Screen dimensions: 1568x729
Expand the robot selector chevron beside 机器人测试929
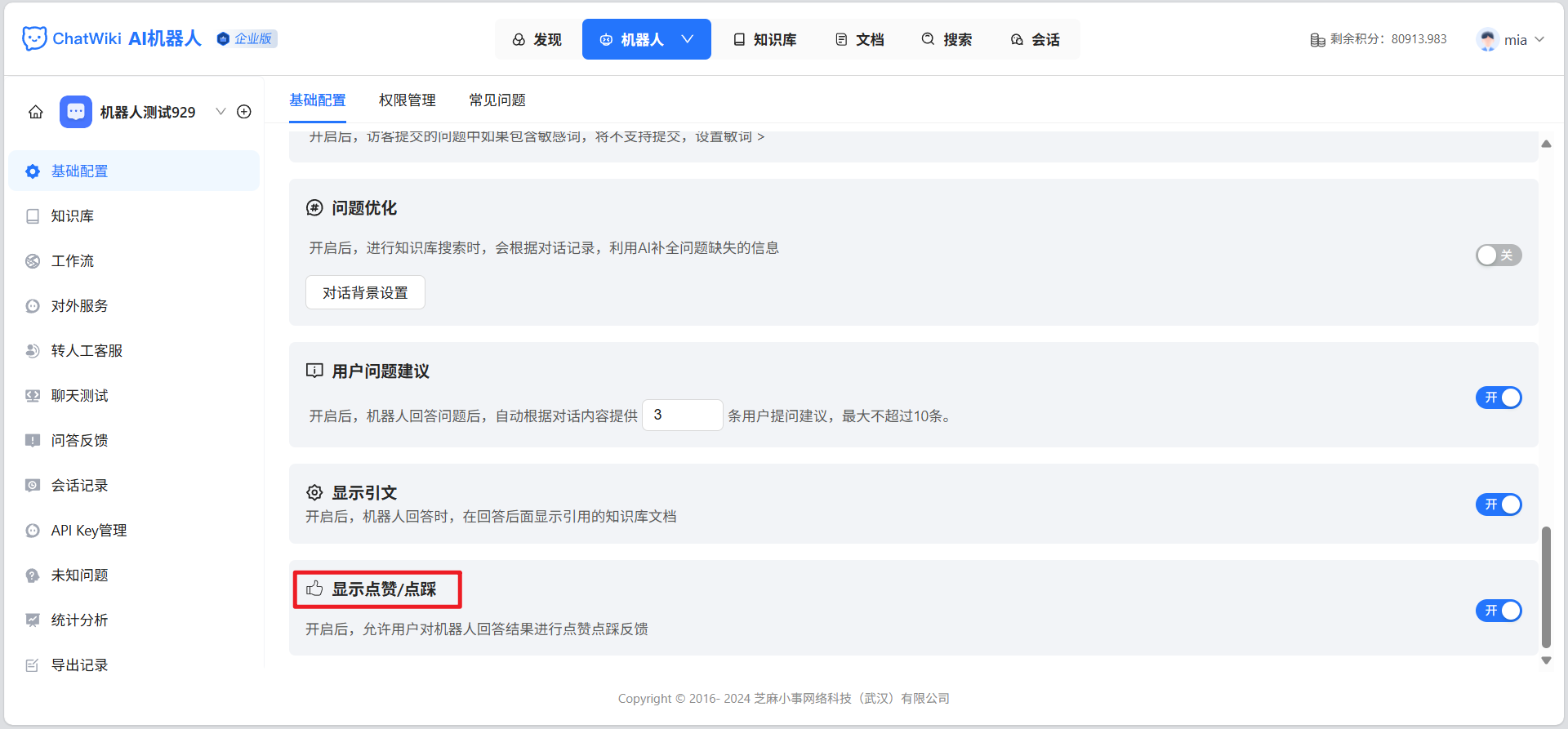[220, 112]
